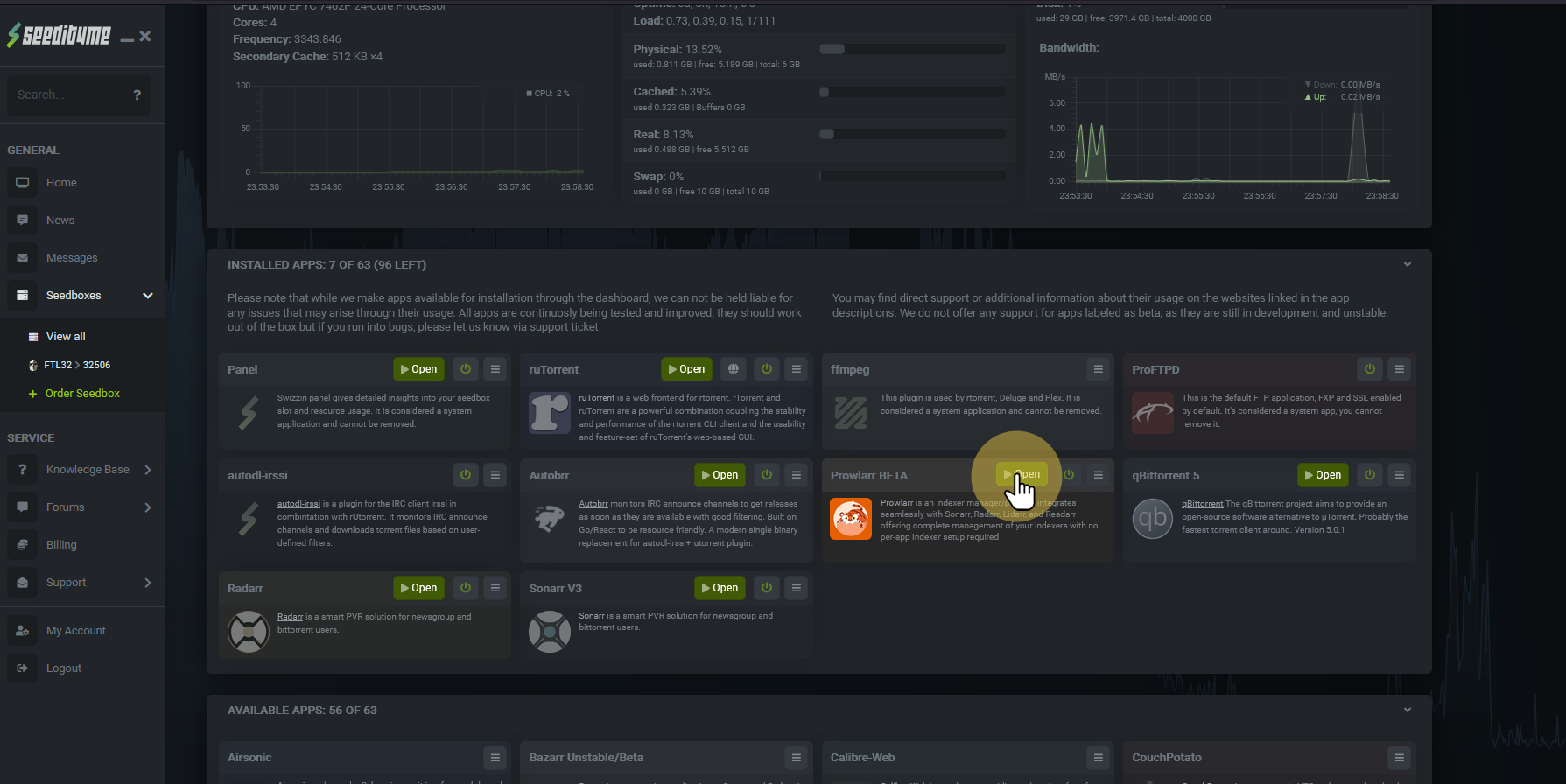Follow the Radarr description link

[290, 617]
